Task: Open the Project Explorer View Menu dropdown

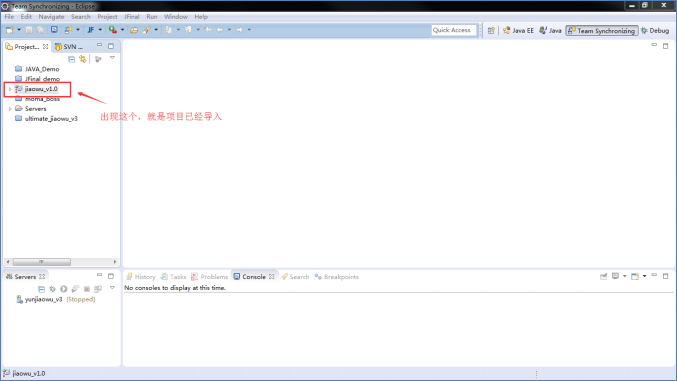Action: coord(112,58)
